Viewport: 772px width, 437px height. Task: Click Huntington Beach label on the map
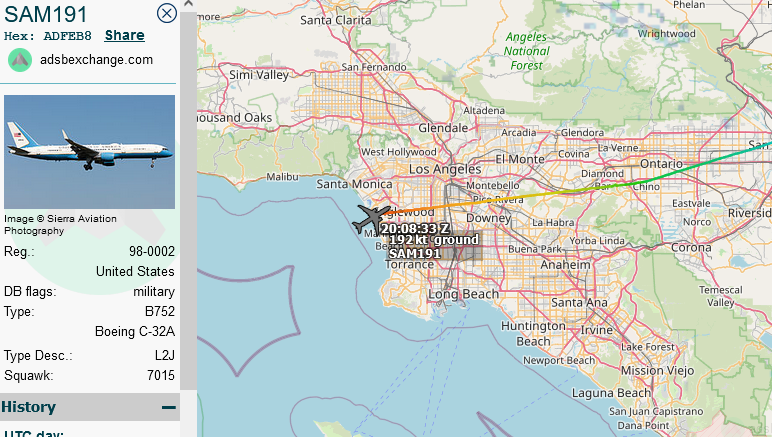pyautogui.click(x=533, y=334)
